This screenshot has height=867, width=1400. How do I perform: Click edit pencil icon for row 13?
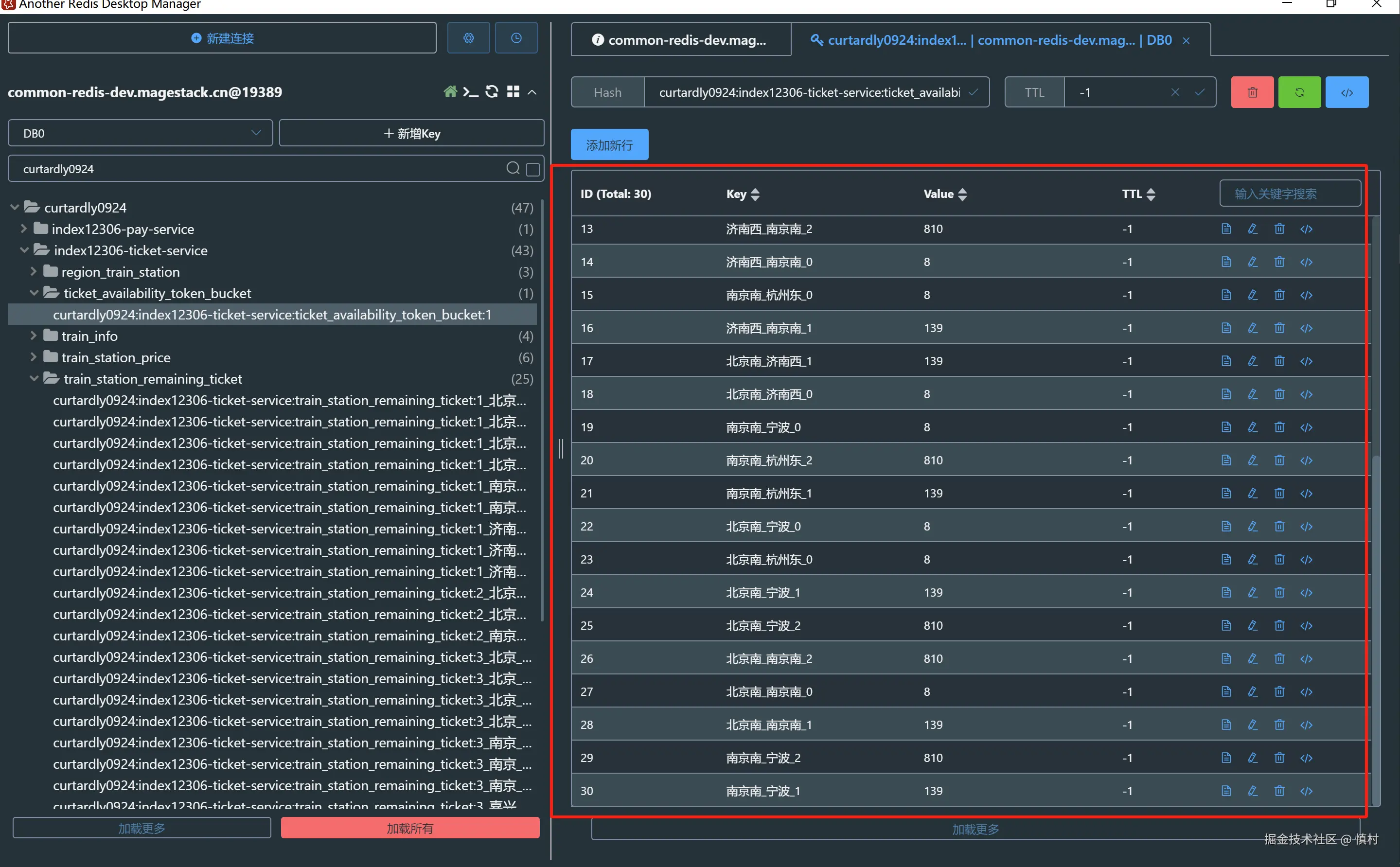[1253, 229]
